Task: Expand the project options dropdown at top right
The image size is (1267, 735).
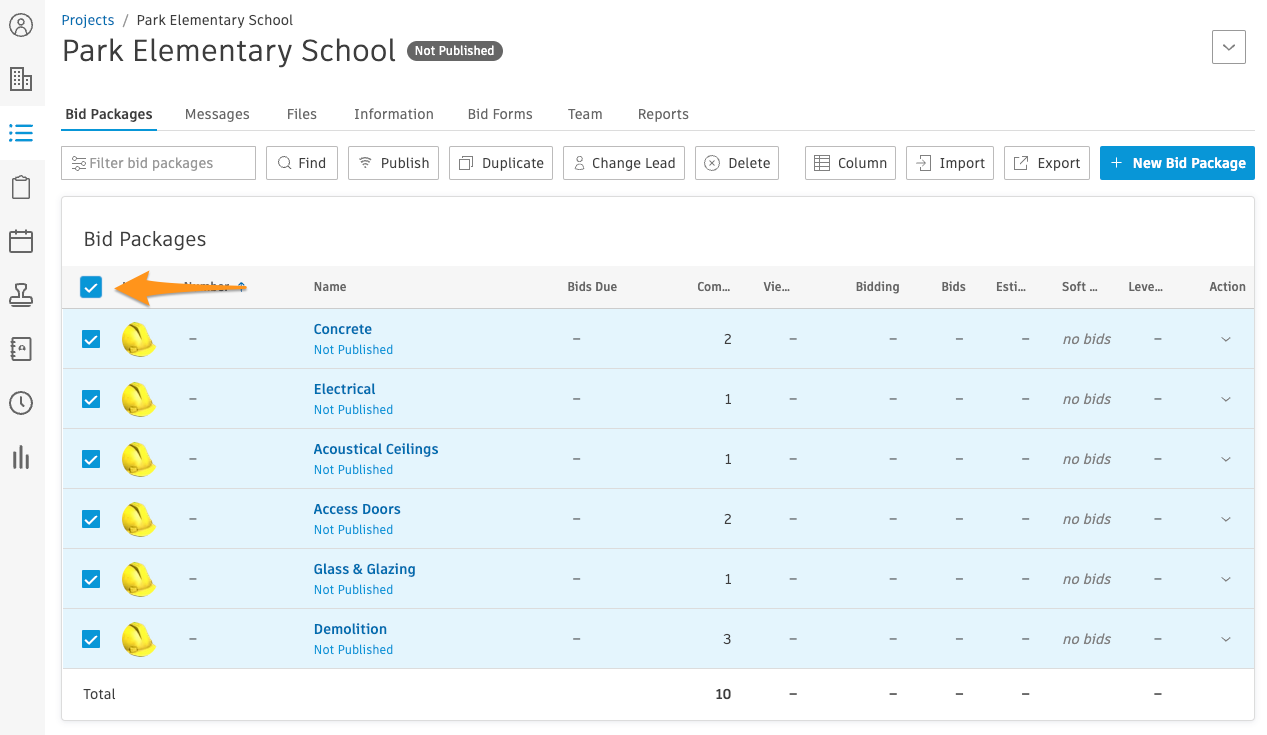Action: coord(1228,47)
